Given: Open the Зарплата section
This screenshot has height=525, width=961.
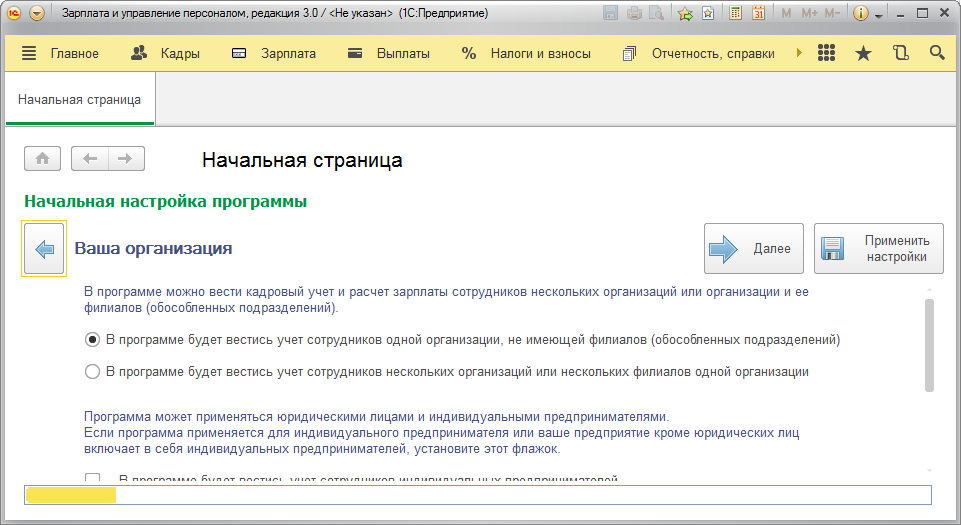Looking at the screenshot, I should point(274,53).
